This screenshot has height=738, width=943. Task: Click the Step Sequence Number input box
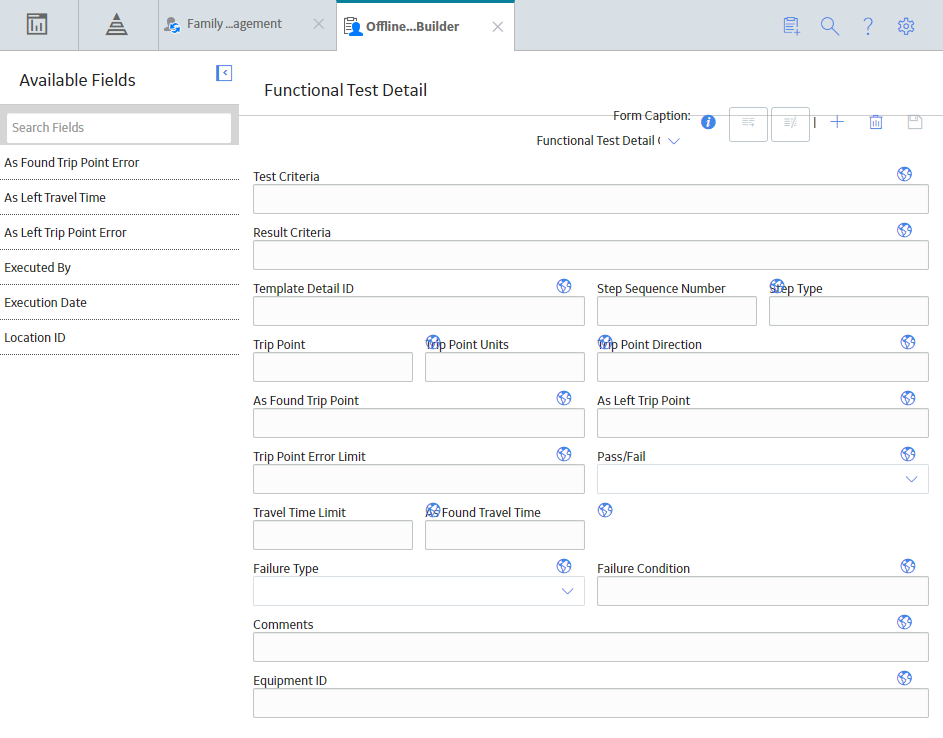pos(677,311)
